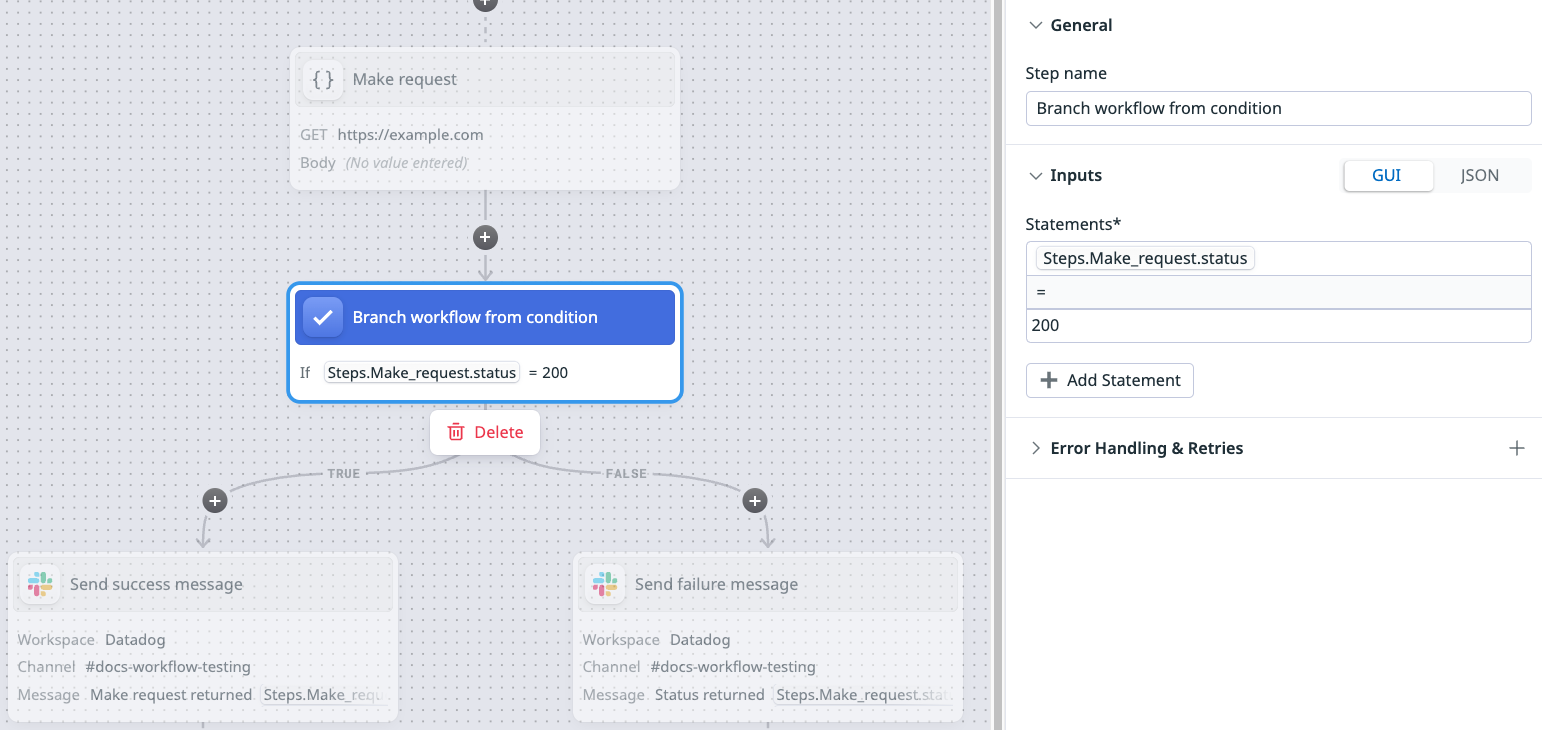Click the Steps.Make_request.status tag in Statements
Viewport: 1542px width, 730px height.
click(x=1145, y=259)
